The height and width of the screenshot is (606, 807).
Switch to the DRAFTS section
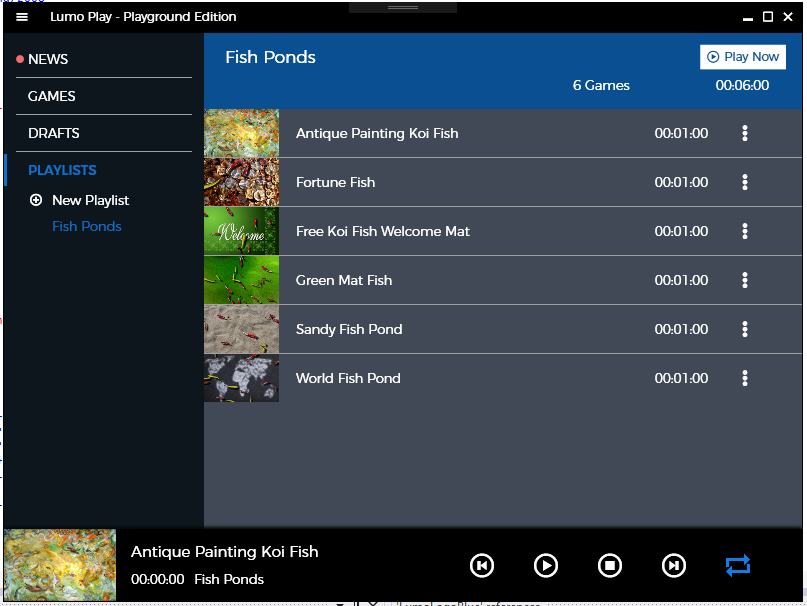click(54, 133)
